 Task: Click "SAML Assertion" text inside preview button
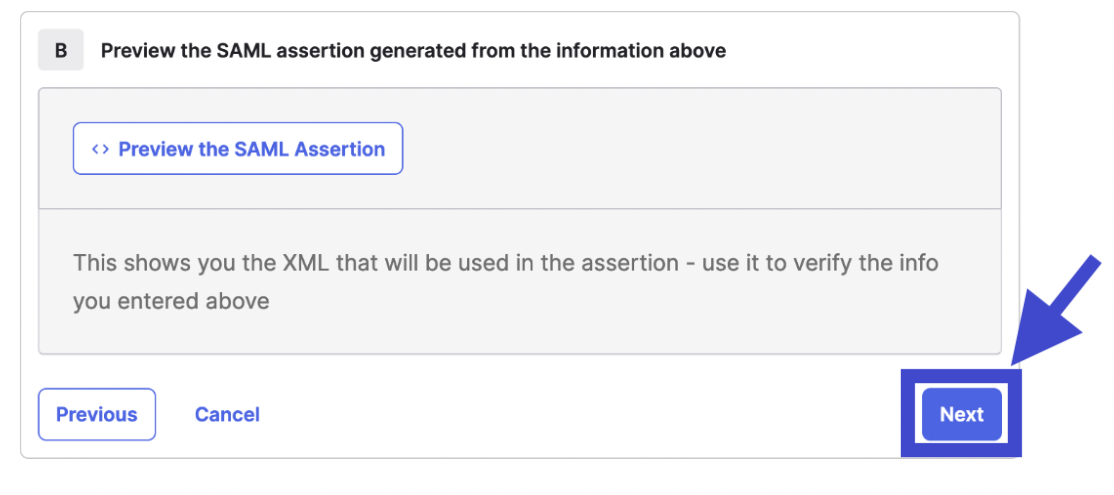310,149
